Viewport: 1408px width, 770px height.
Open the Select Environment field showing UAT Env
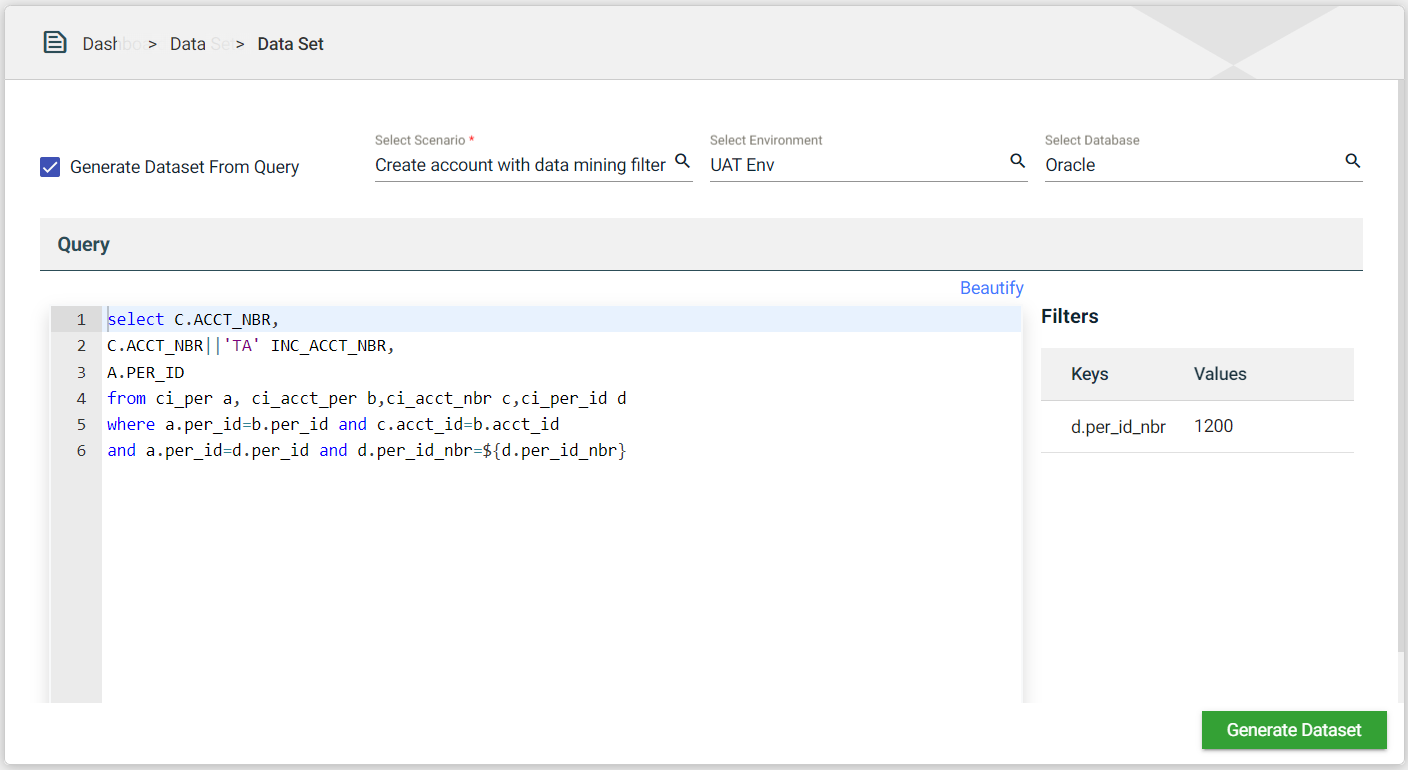pos(855,165)
